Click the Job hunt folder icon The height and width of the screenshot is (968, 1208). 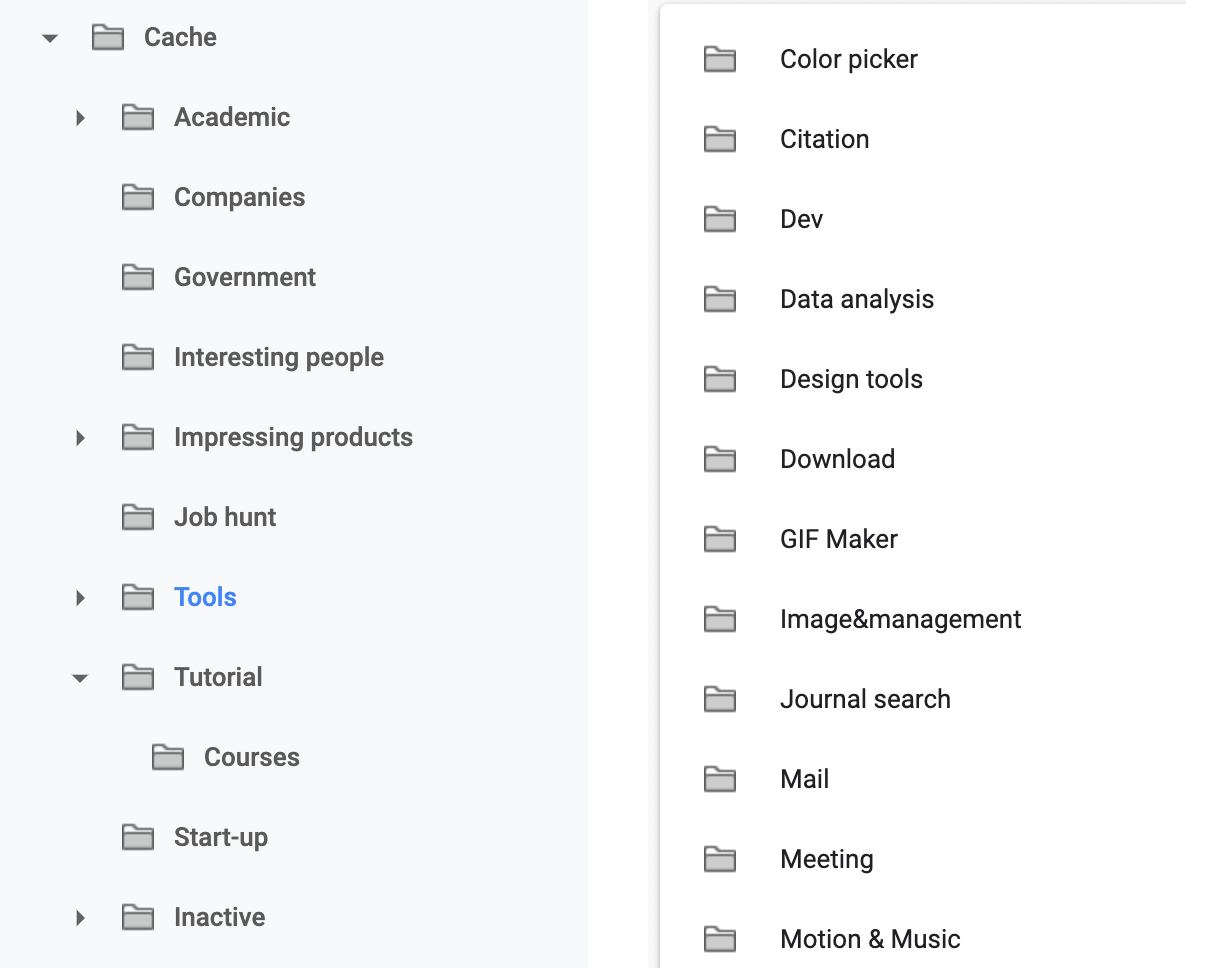pyautogui.click(x=138, y=518)
